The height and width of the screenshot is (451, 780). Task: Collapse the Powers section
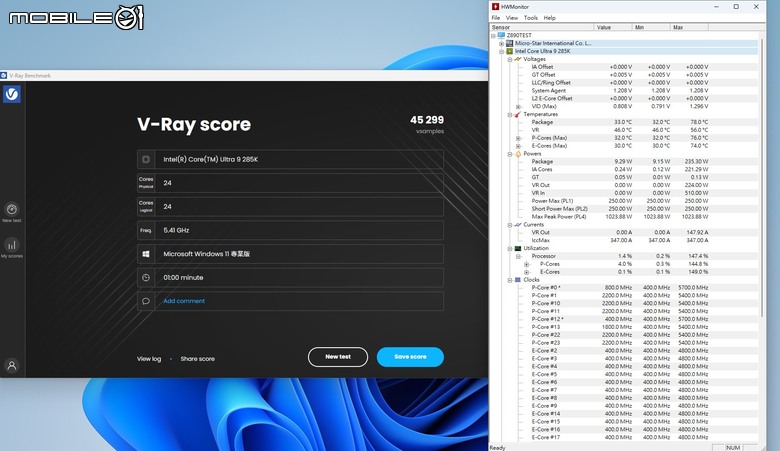coord(510,154)
